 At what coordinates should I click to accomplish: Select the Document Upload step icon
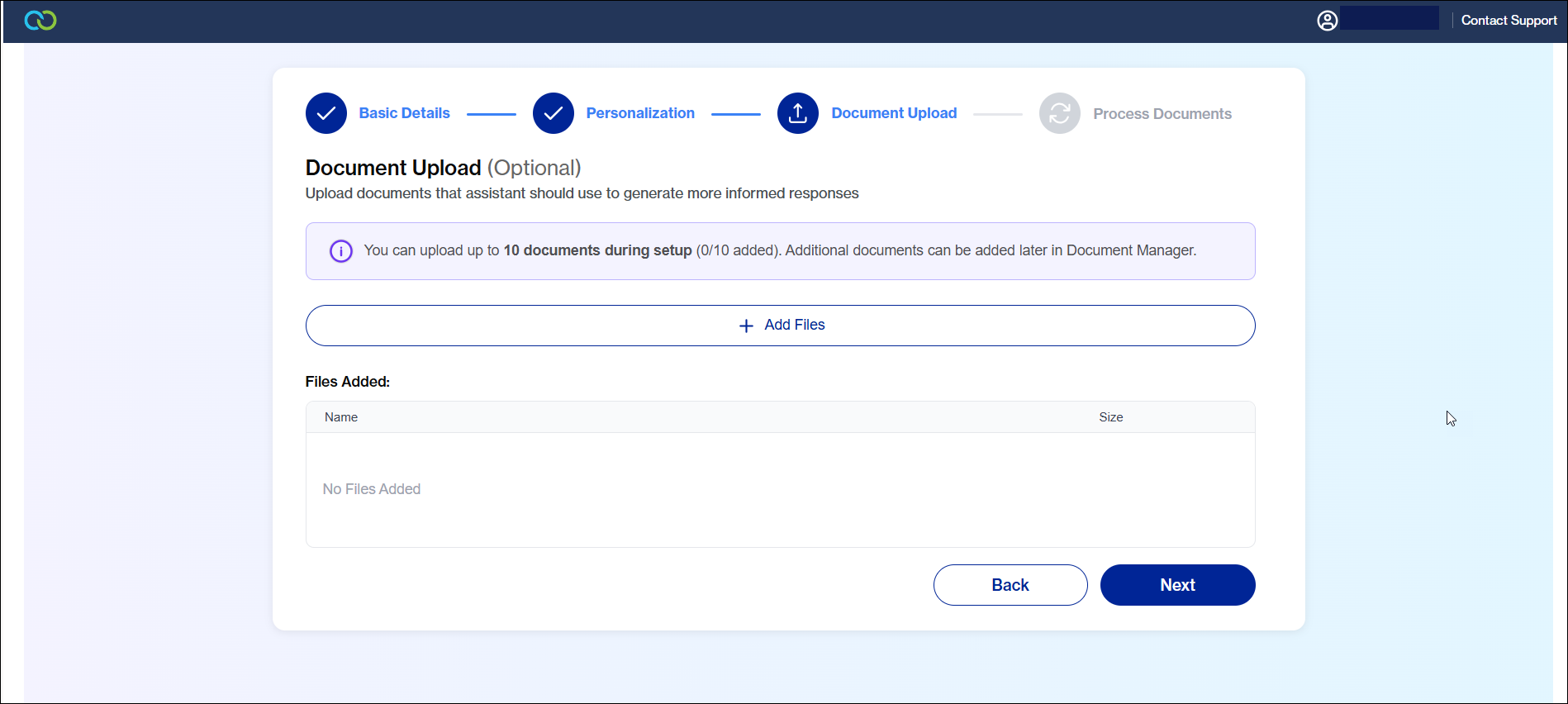click(798, 113)
